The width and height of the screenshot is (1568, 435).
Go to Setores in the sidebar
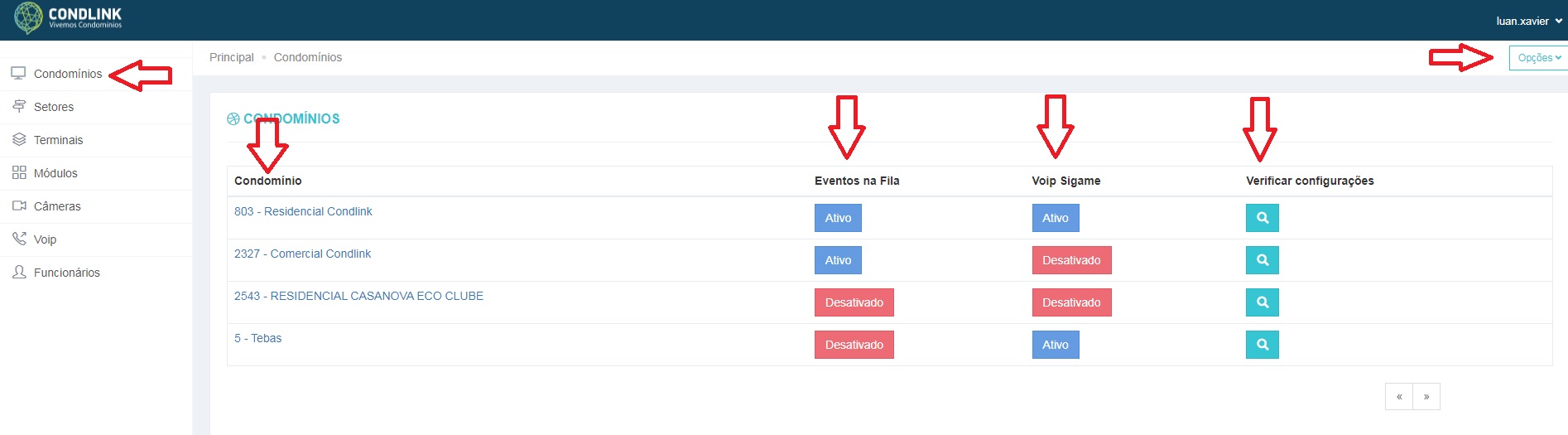coord(54,107)
